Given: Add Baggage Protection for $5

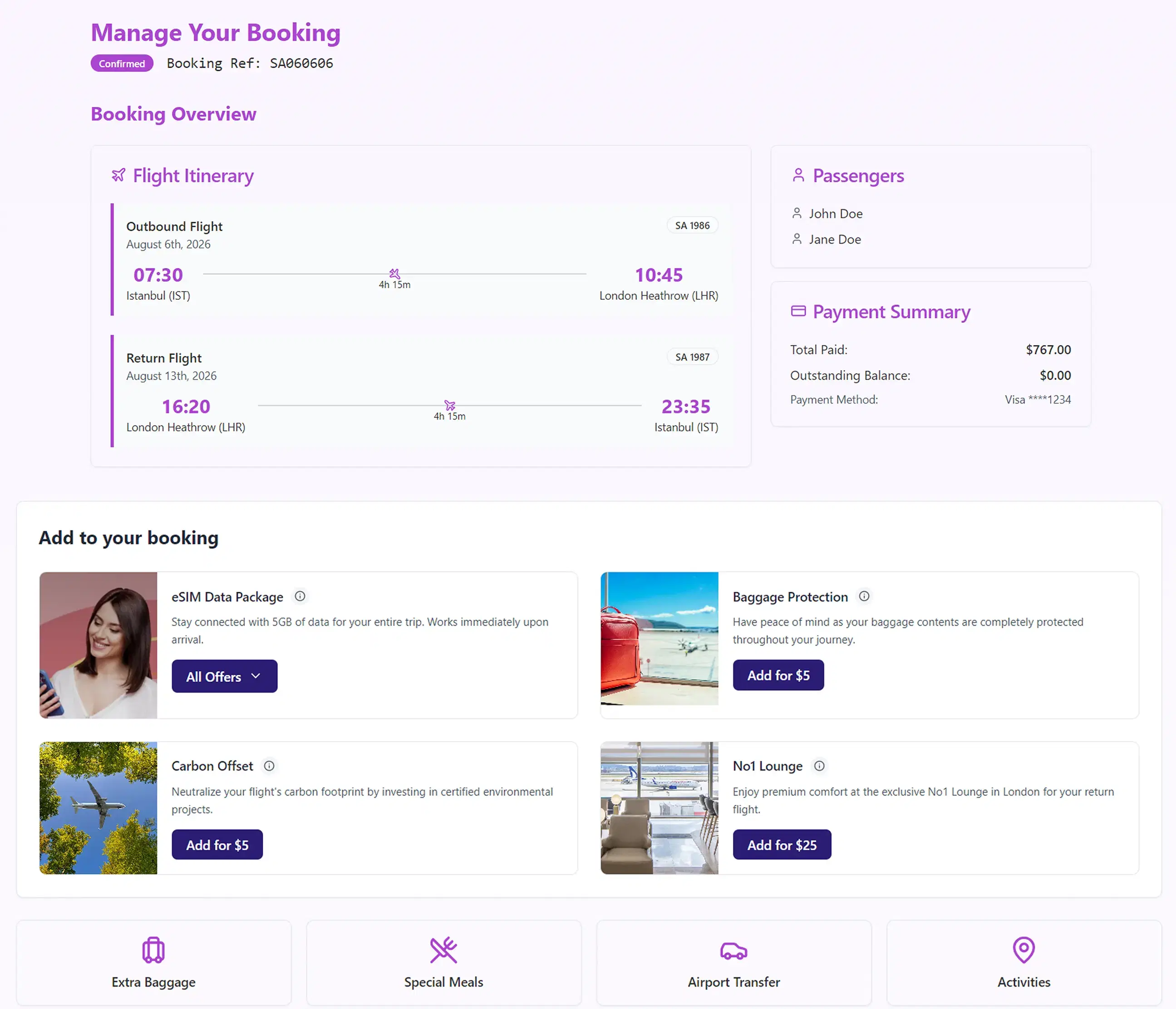Looking at the screenshot, I should point(778,675).
